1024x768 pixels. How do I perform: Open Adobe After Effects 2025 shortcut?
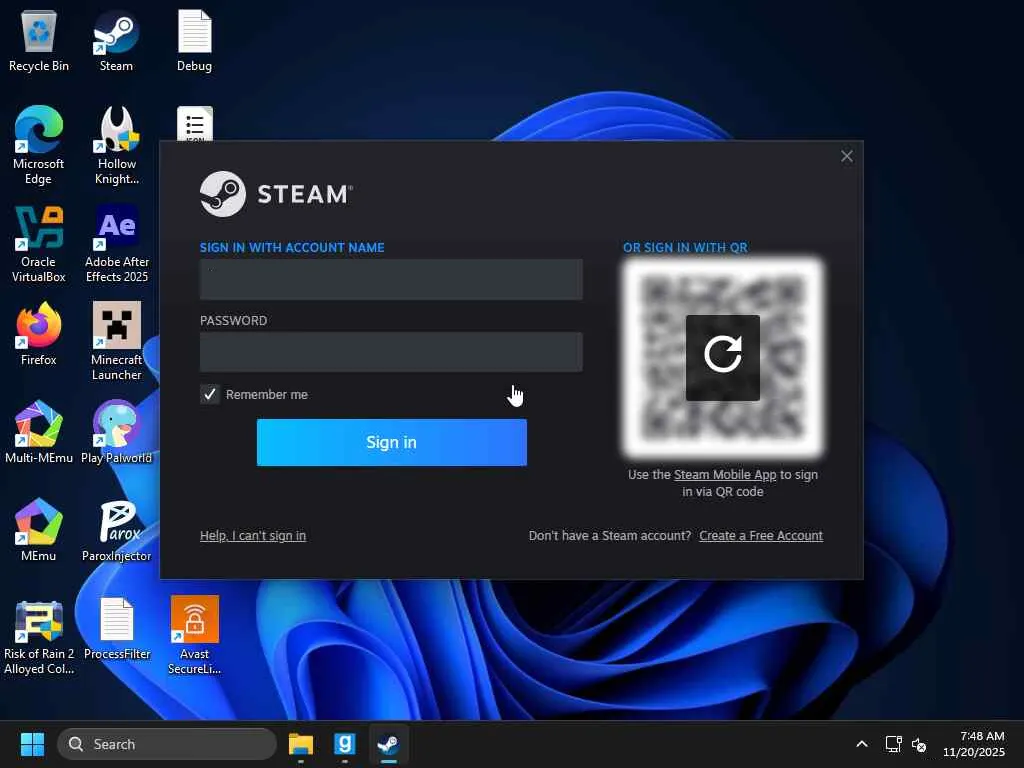[117, 243]
